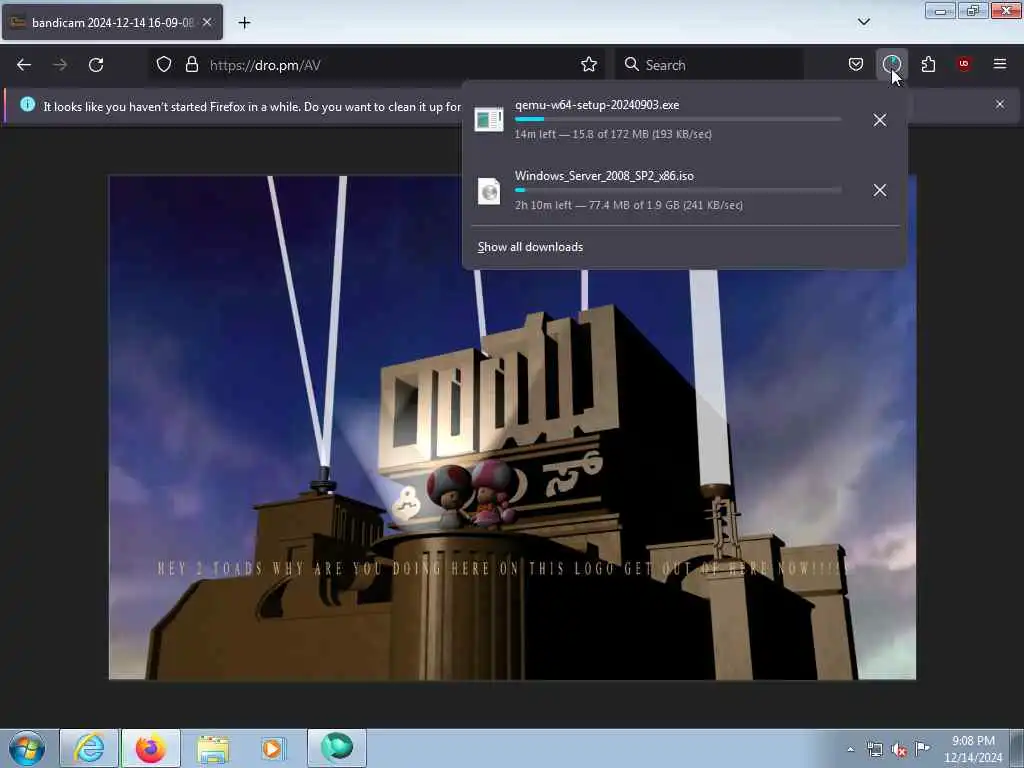This screenshot has width=1024, height=768.
Task: Open the Firefox hamburger menu
Action: click(x=1000, y=64)
